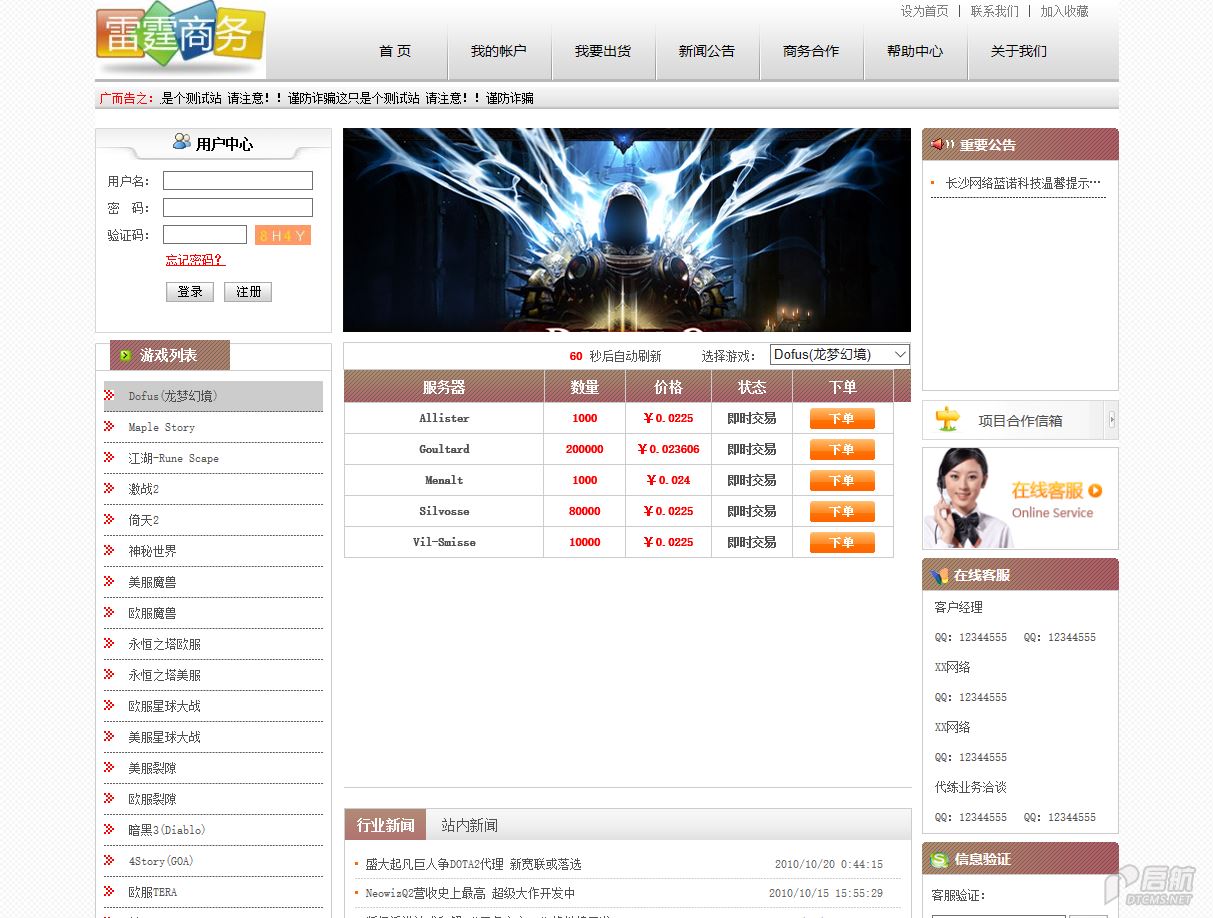The image size is (1213, 918).
Task: Select 永恒之塔美服 in game list
Action: coord(213,675)
